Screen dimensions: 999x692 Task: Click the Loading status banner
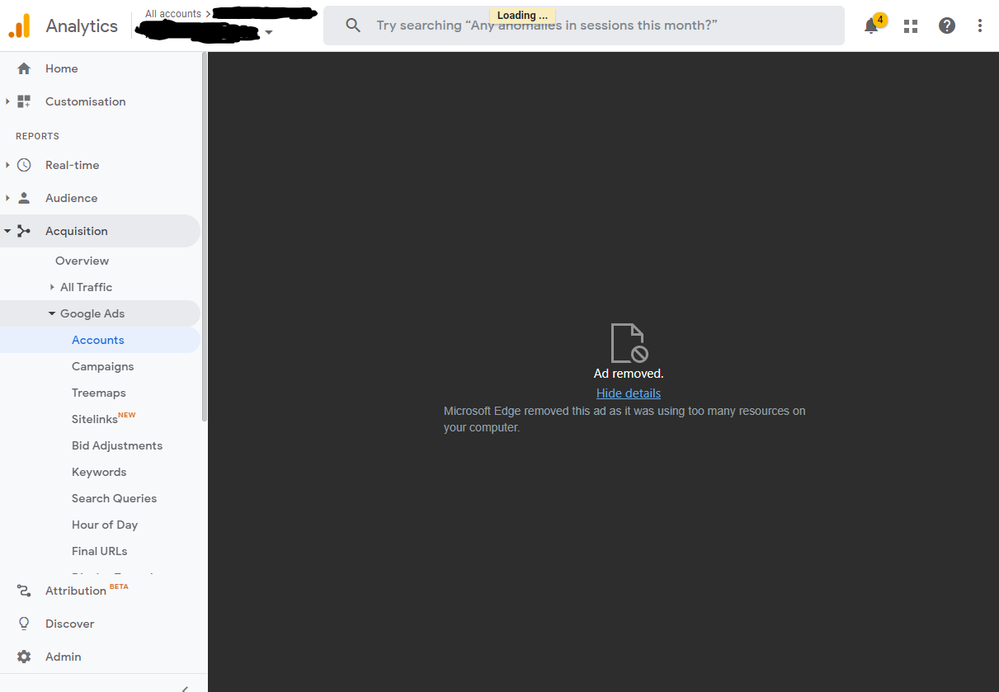(x=522, y=15)
